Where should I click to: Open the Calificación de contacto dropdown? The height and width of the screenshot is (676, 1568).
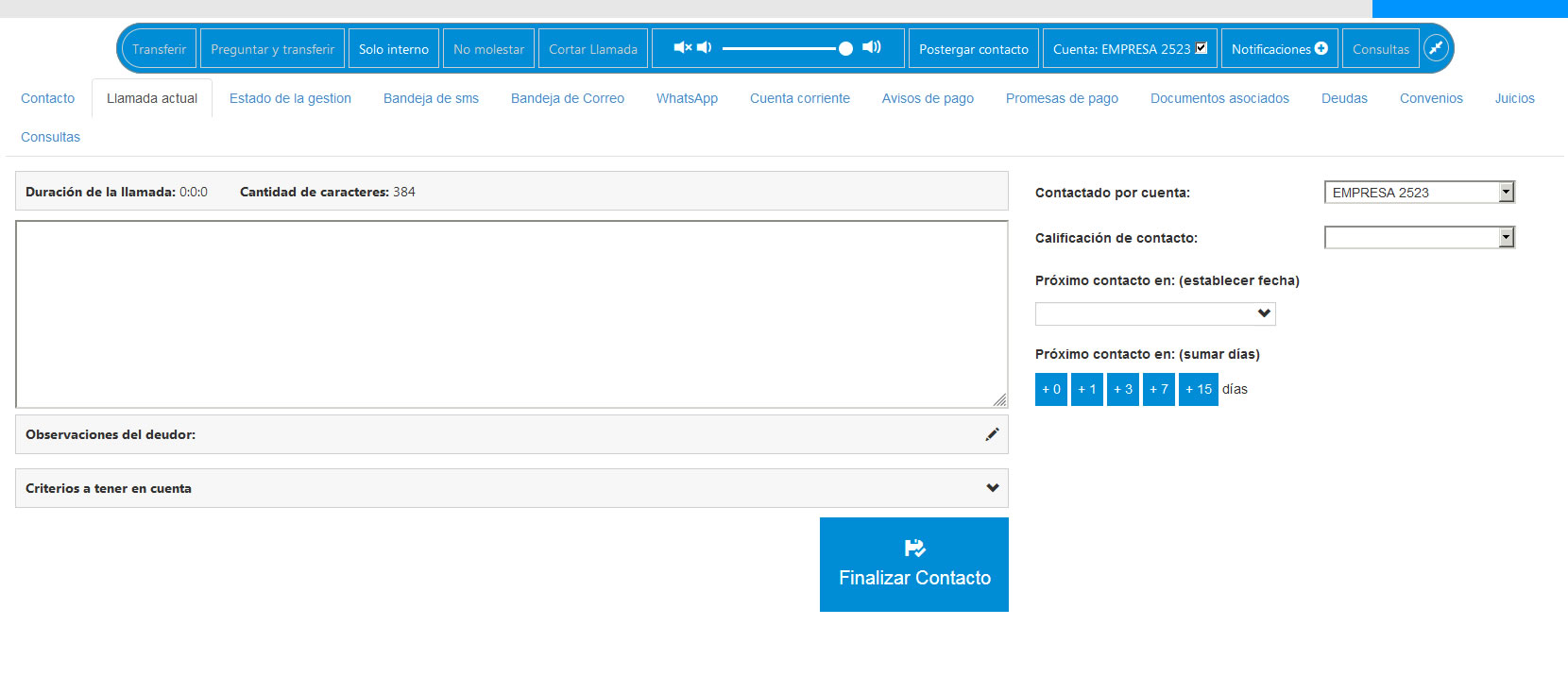point(1419,238)
